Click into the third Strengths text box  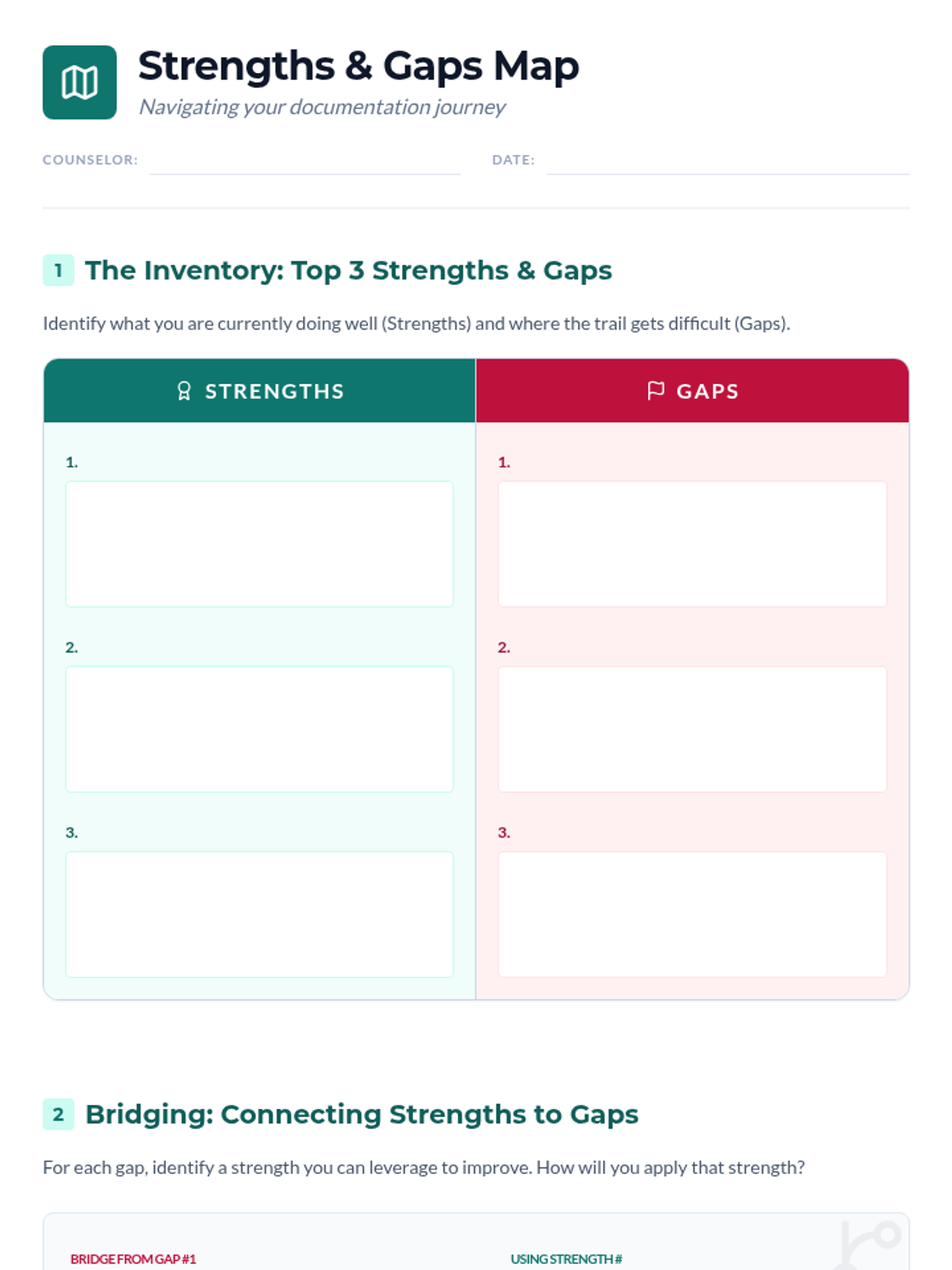pyautogui.click(x=259, y=914)
